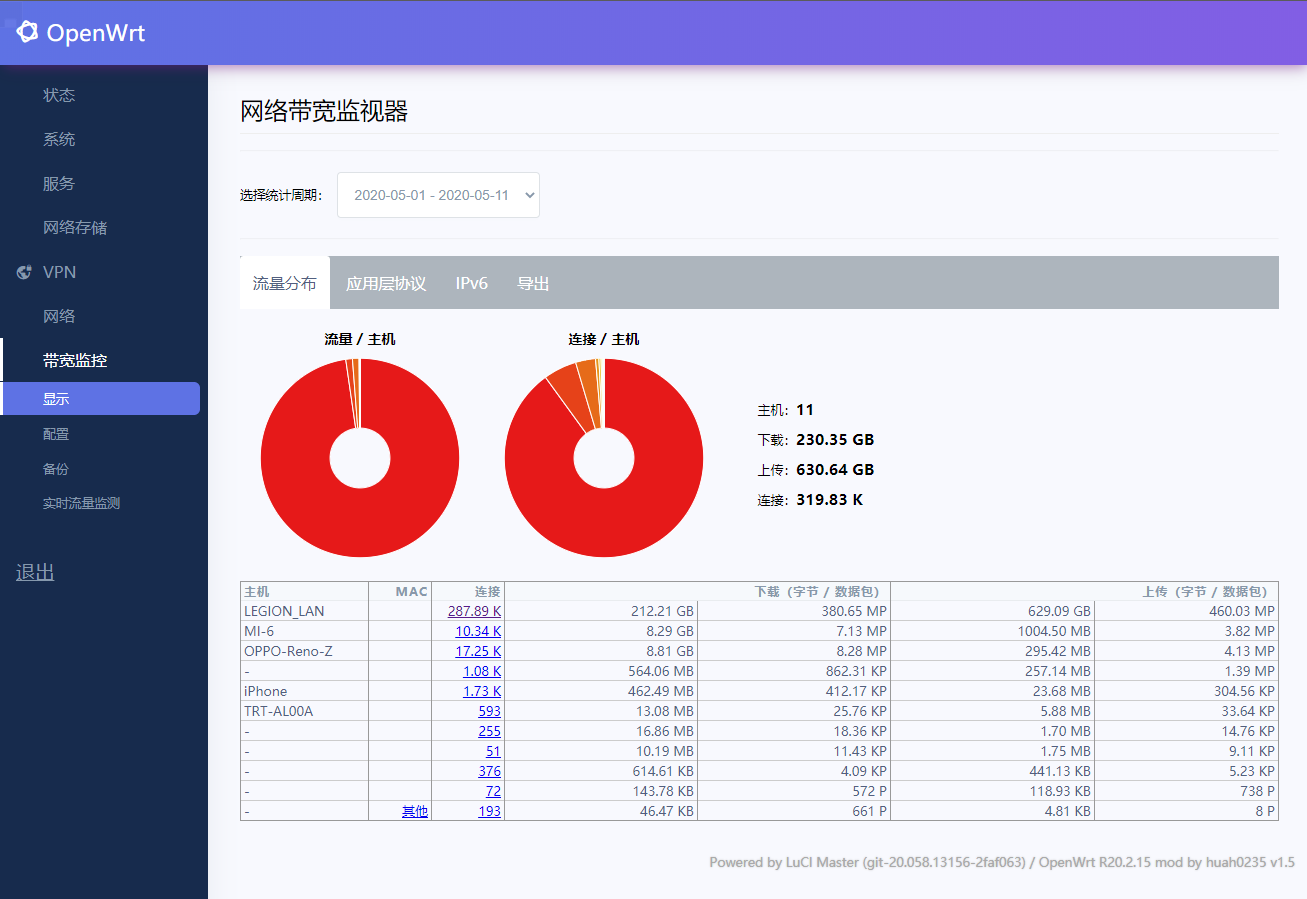1307x899 pixels.
Task: Open the 备份 submenu item
Action: (56, 468)
